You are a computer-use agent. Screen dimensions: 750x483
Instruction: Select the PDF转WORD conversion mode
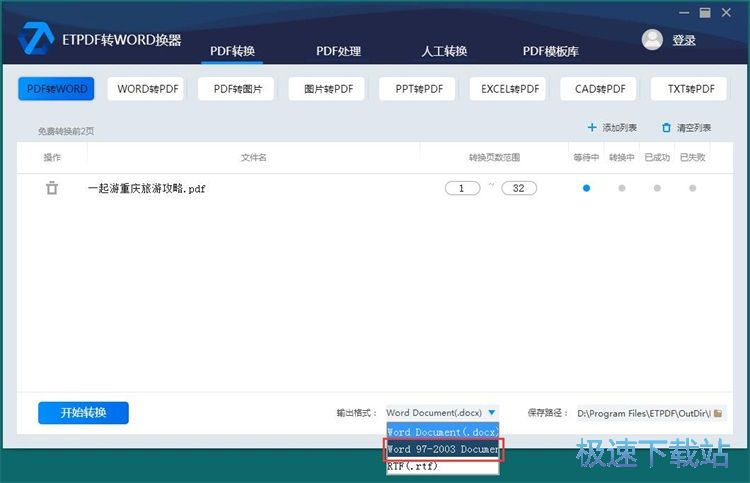(56, 89)
